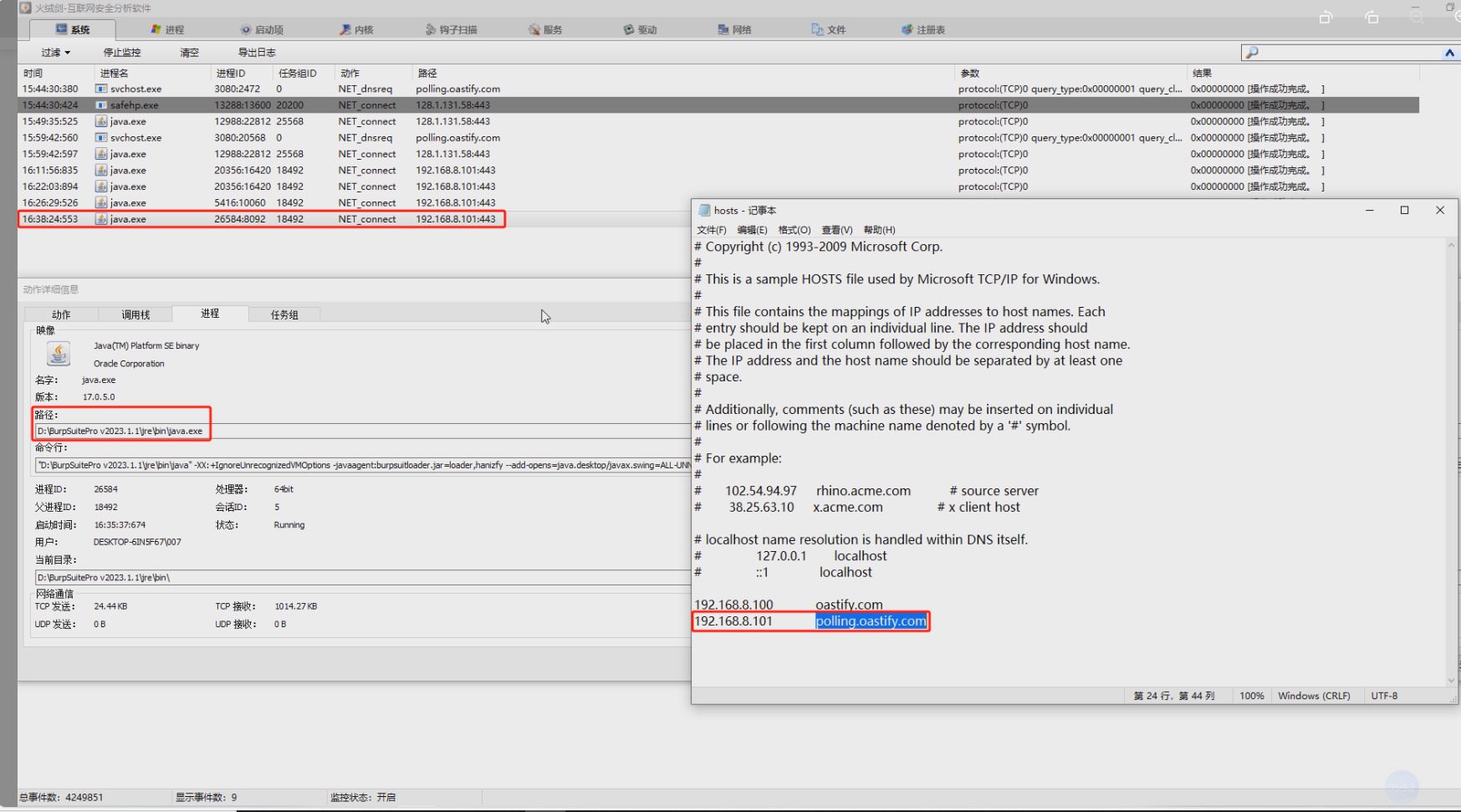Click the svchost.exe icon at 15:44:30:380
1461x812 pixels.
pyautogui.click(x=101, y=89)
